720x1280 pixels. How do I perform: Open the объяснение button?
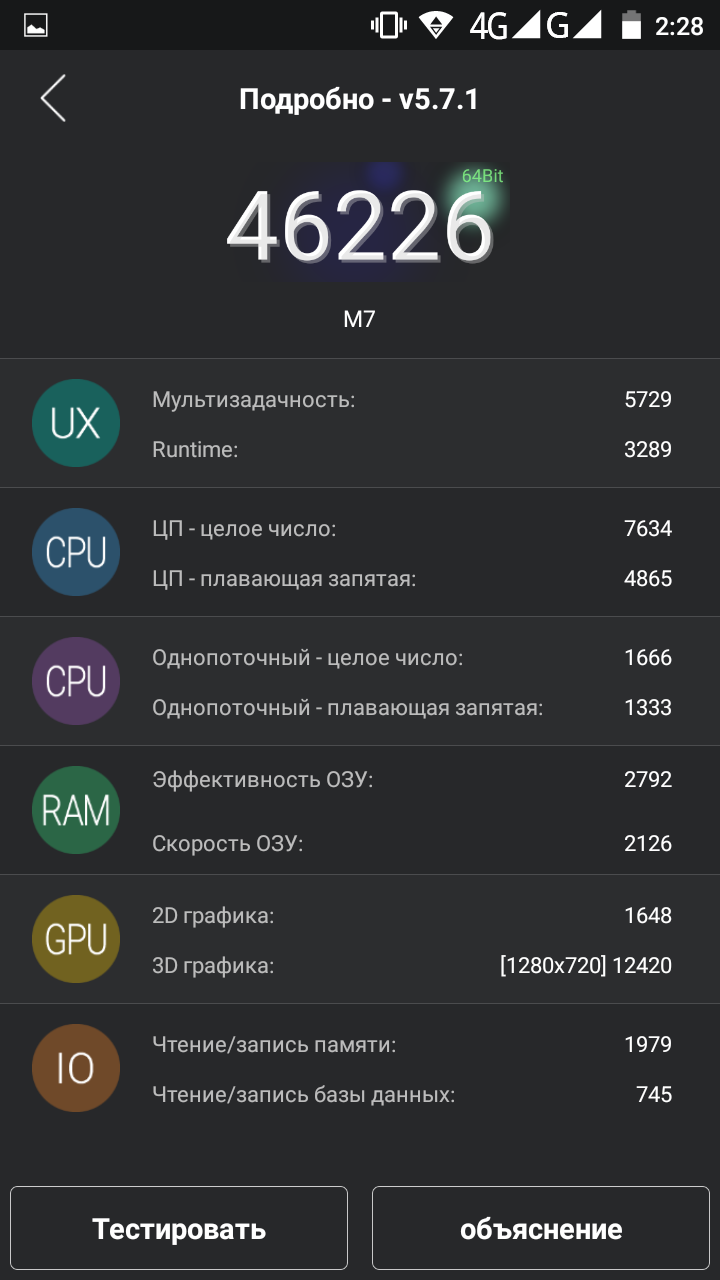coord(541,1228)
